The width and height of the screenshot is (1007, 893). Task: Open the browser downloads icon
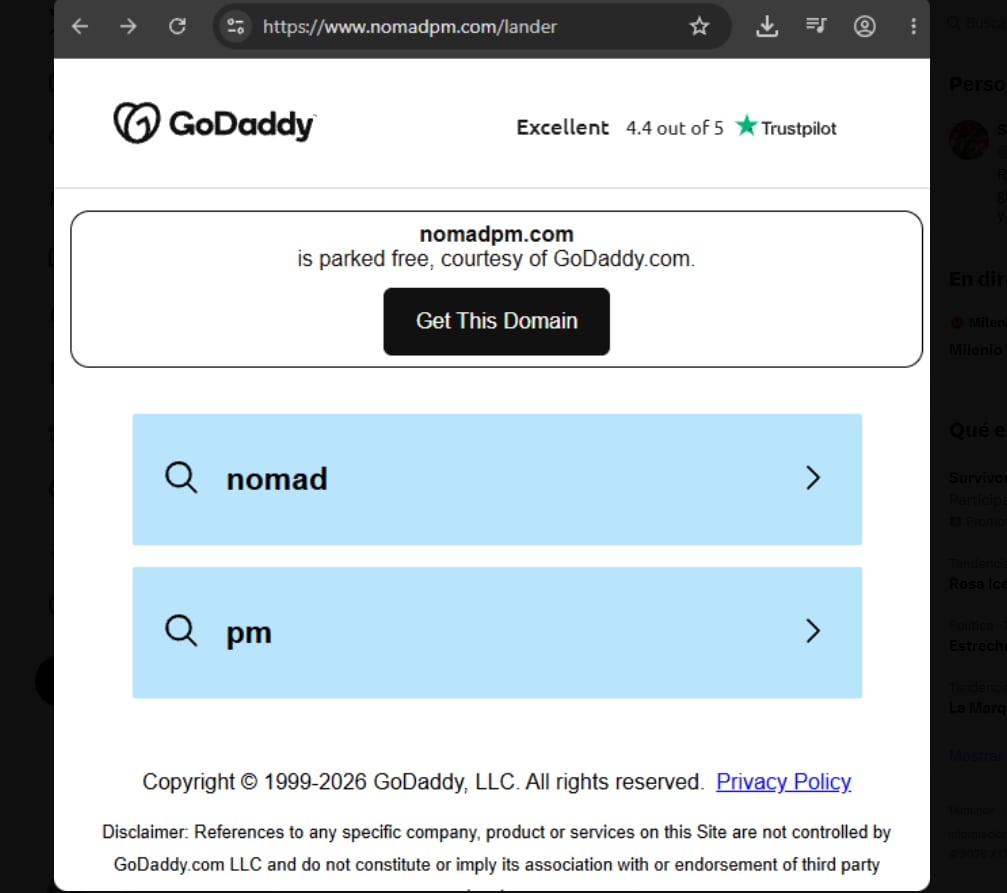[767, 26]
